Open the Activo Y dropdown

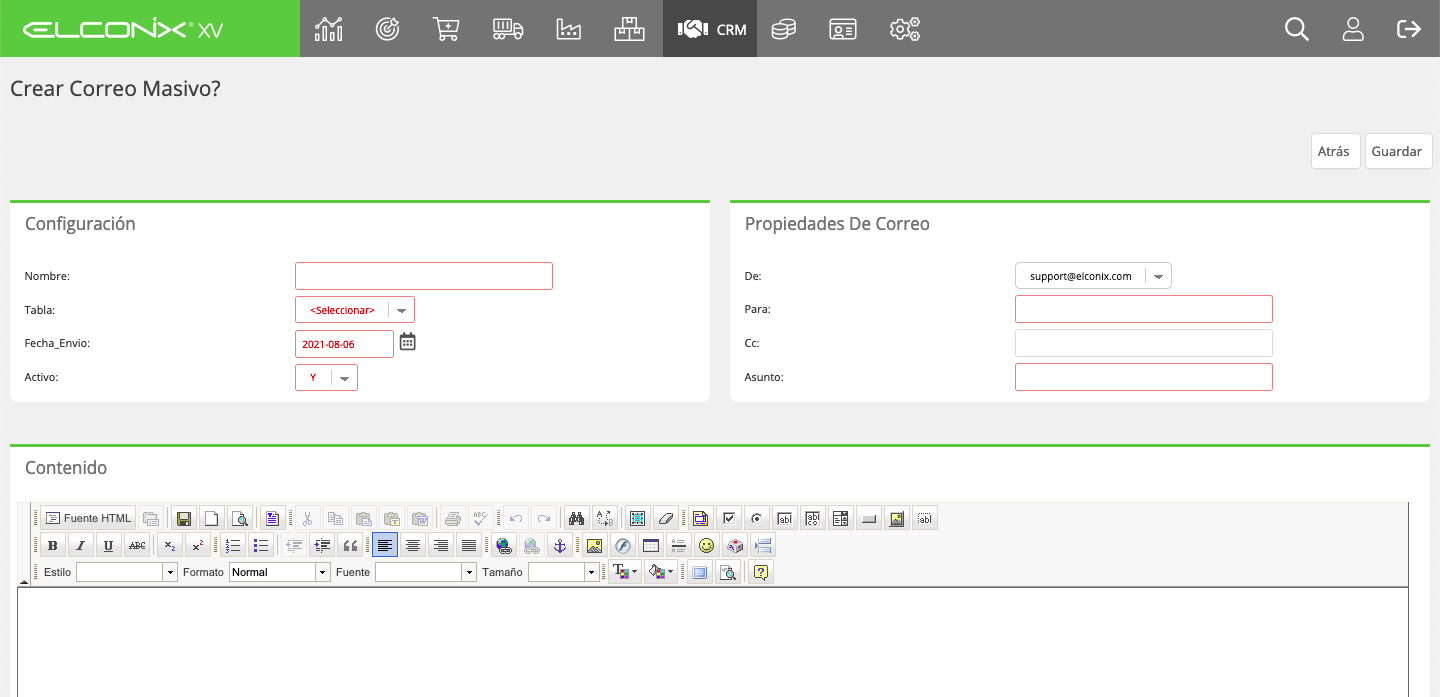pos(326,378)
